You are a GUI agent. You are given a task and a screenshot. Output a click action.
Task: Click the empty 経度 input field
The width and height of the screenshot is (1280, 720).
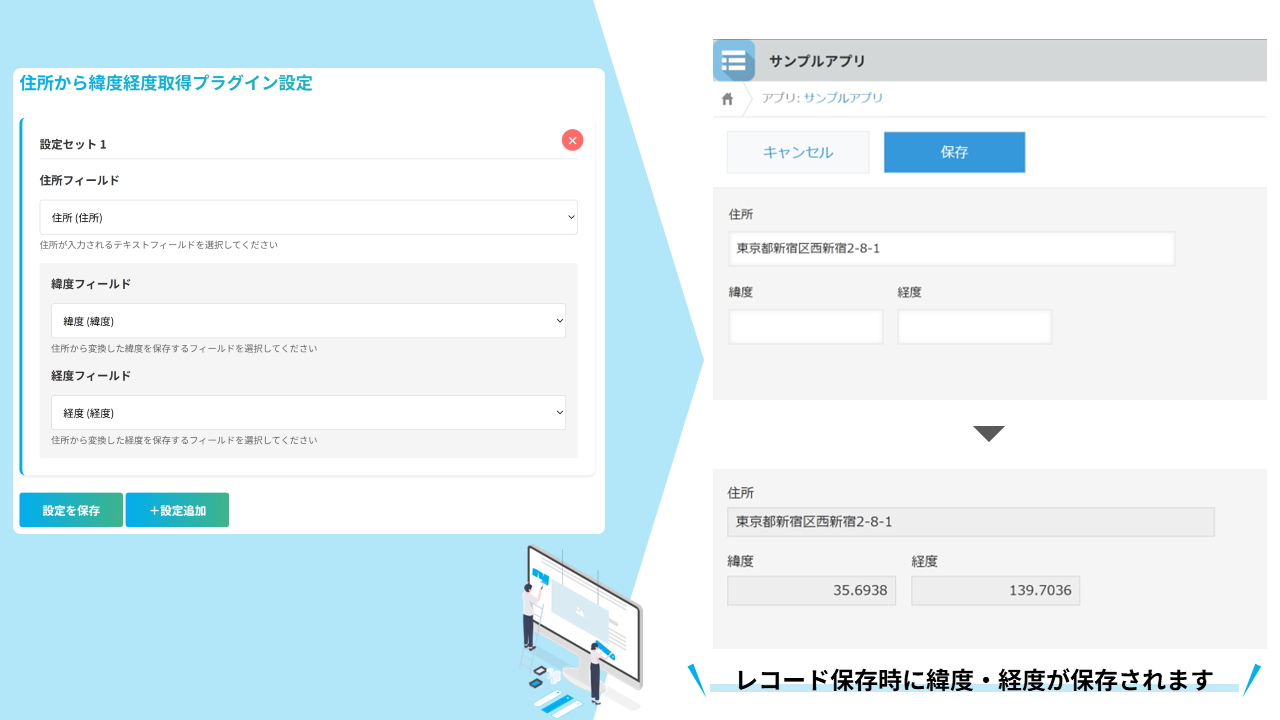point(974,326)
